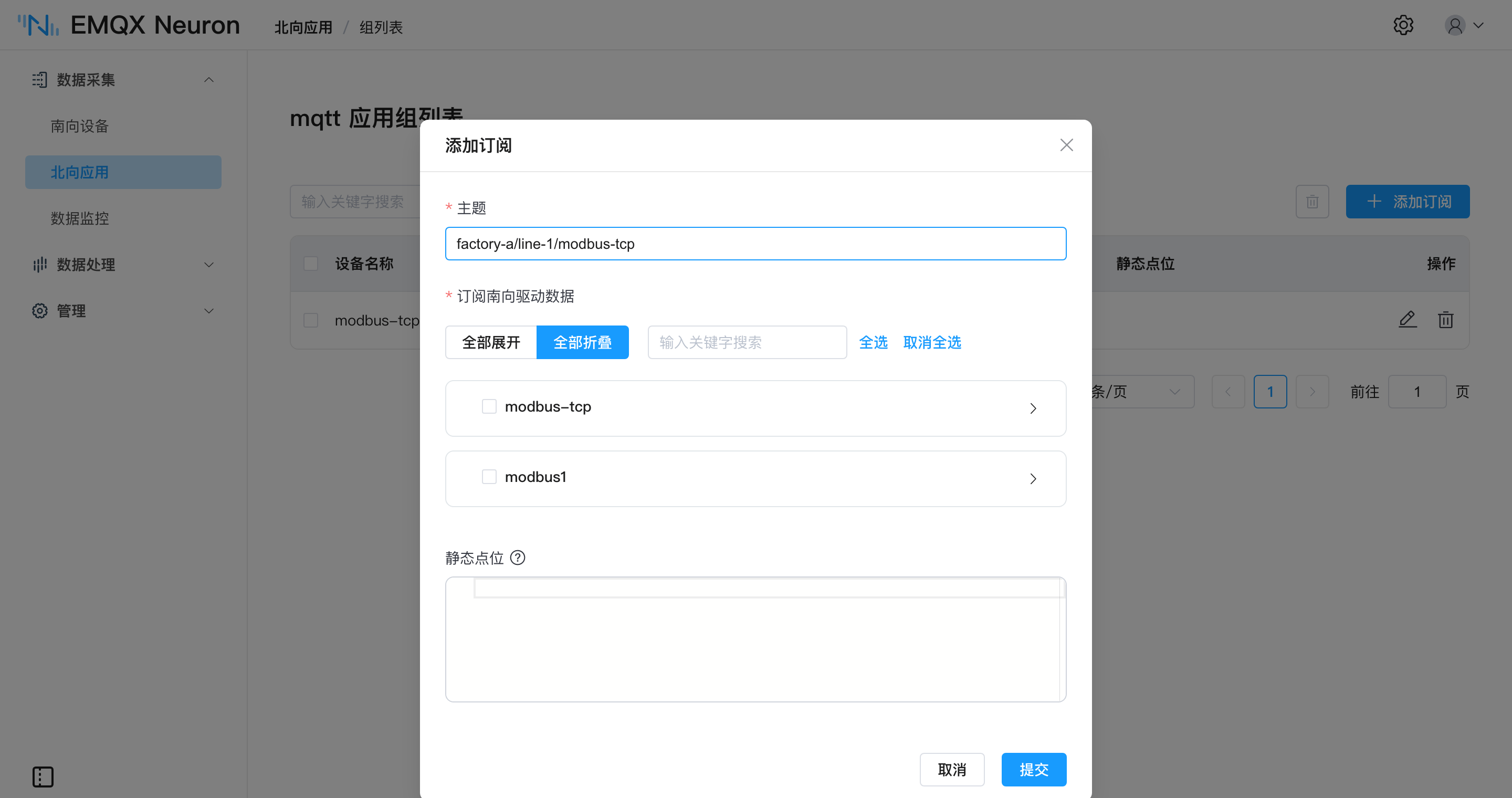Click the page 1 pagination button
1512x798 pixels.
(x=1270, y=391)
